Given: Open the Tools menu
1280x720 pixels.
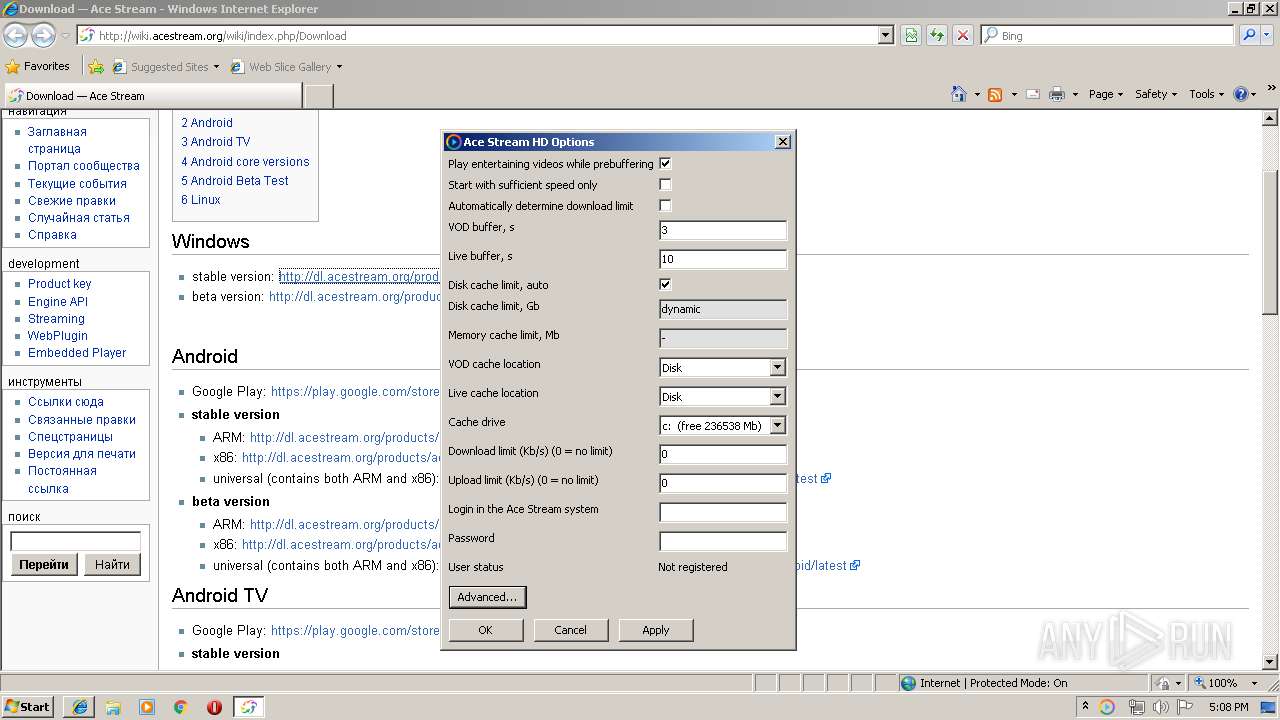Looking at the screenshot, I should (x=1206, y=94).
